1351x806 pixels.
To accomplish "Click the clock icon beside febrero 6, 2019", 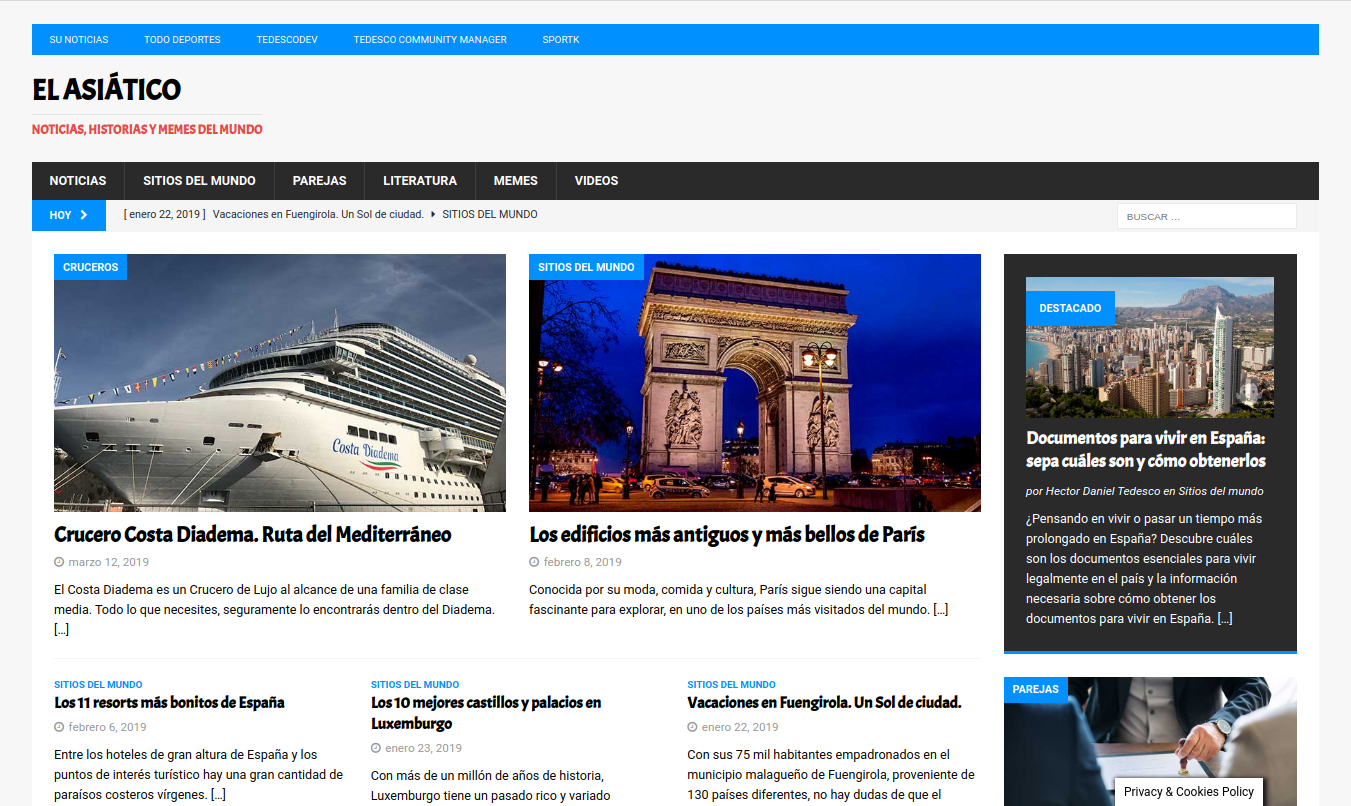I will pos(59,727).
